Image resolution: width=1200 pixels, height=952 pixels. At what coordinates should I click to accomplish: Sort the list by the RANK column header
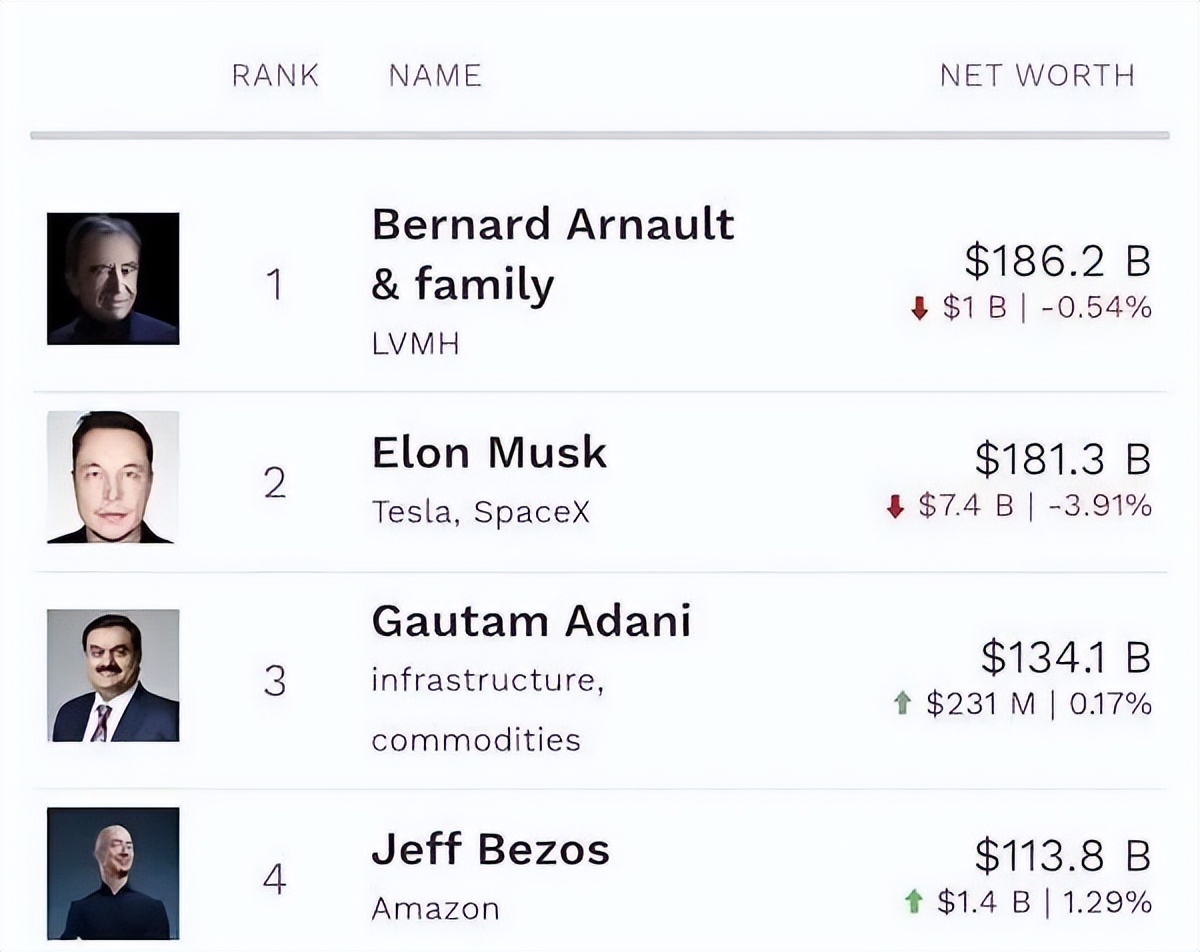(x=275, y=76)
